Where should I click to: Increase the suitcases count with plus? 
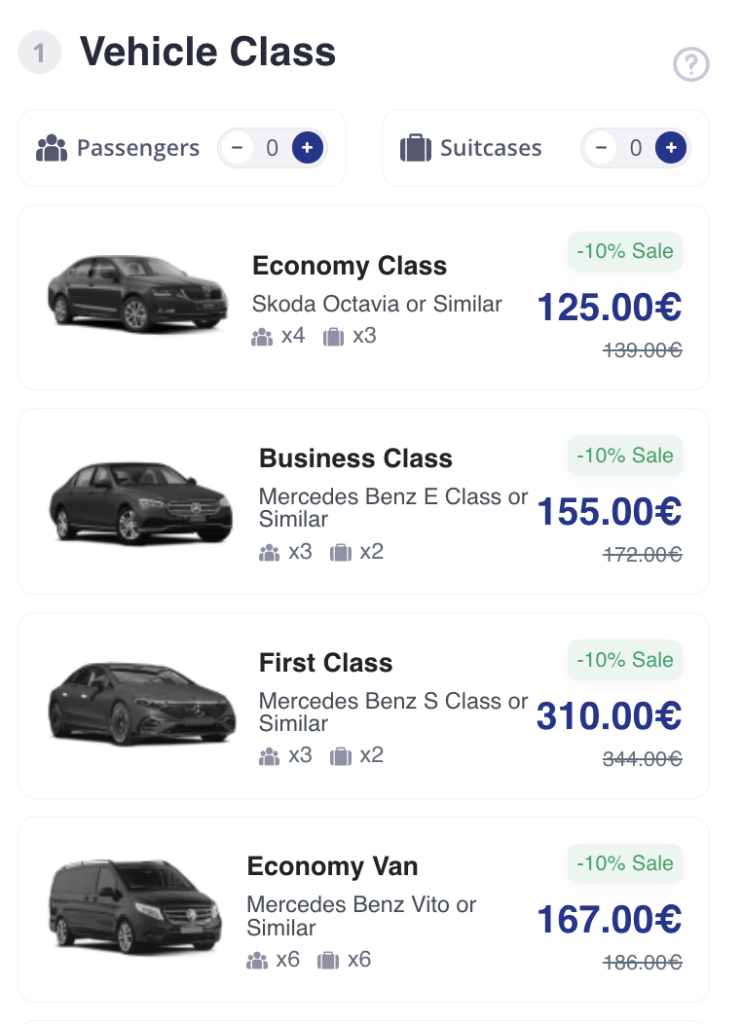click(x=670, y=148)
